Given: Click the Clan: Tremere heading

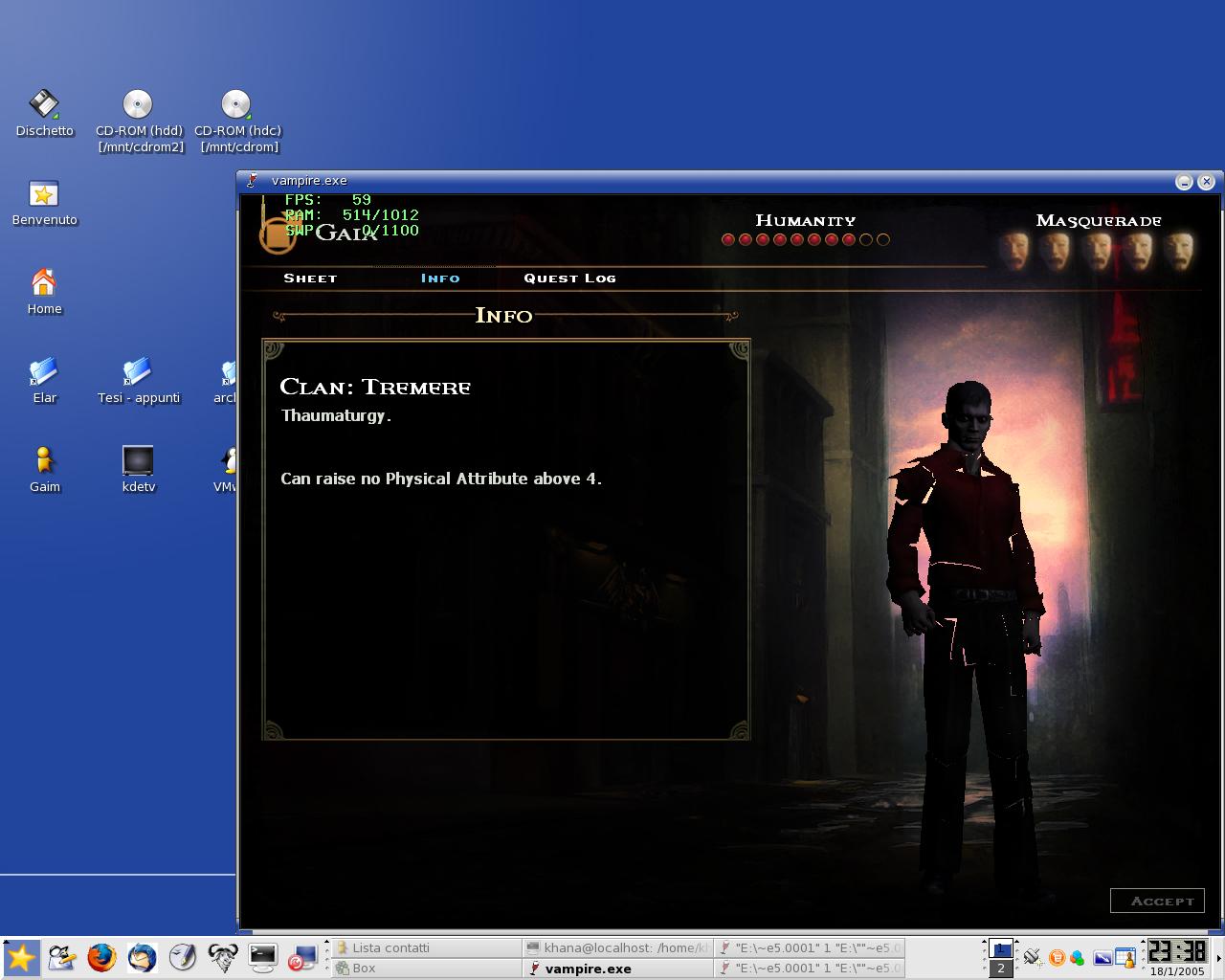Looking at the screenshot, I should coord(375,387).
